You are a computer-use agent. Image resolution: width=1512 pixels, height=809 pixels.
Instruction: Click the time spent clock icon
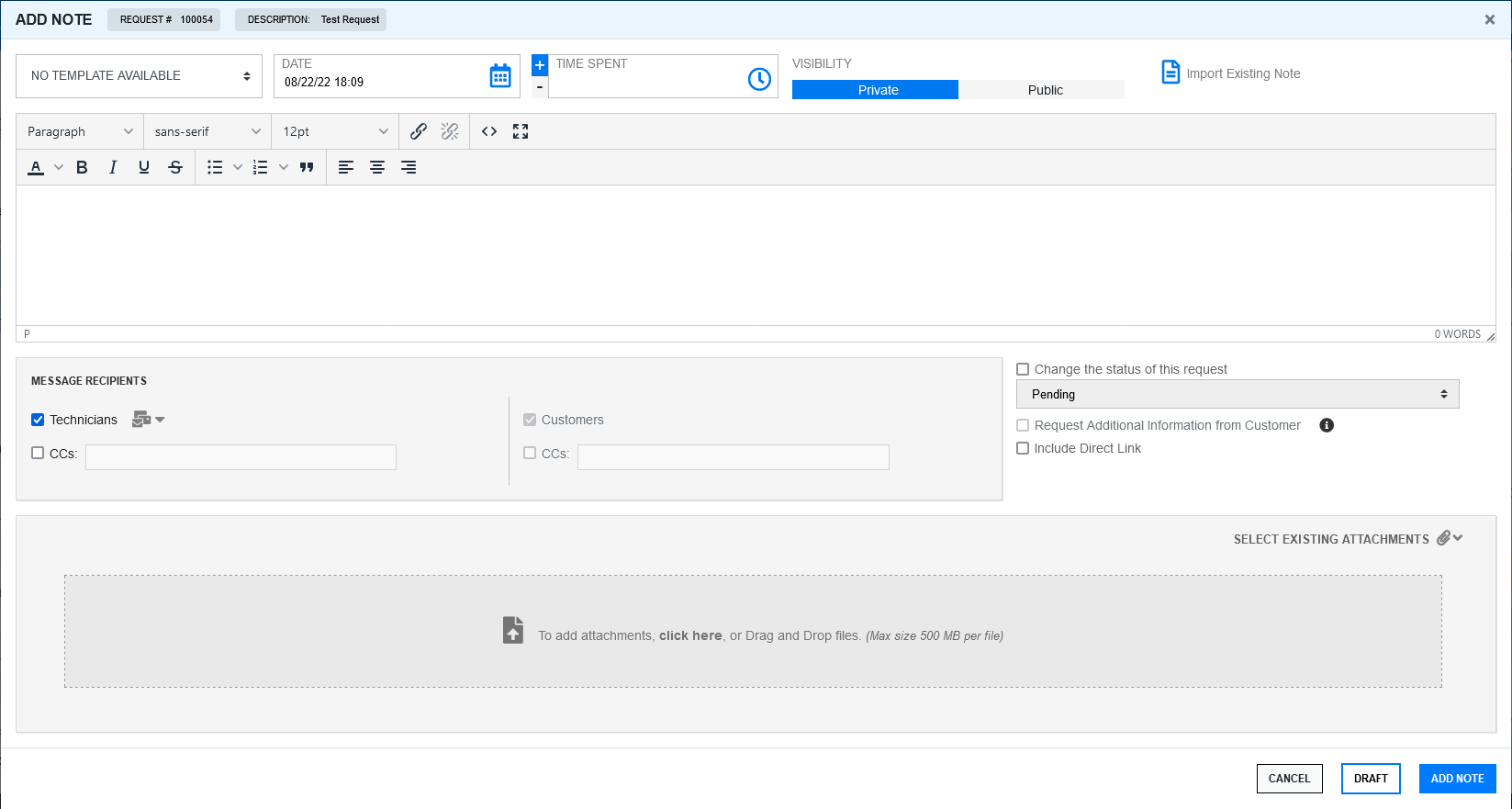point(759,79)
